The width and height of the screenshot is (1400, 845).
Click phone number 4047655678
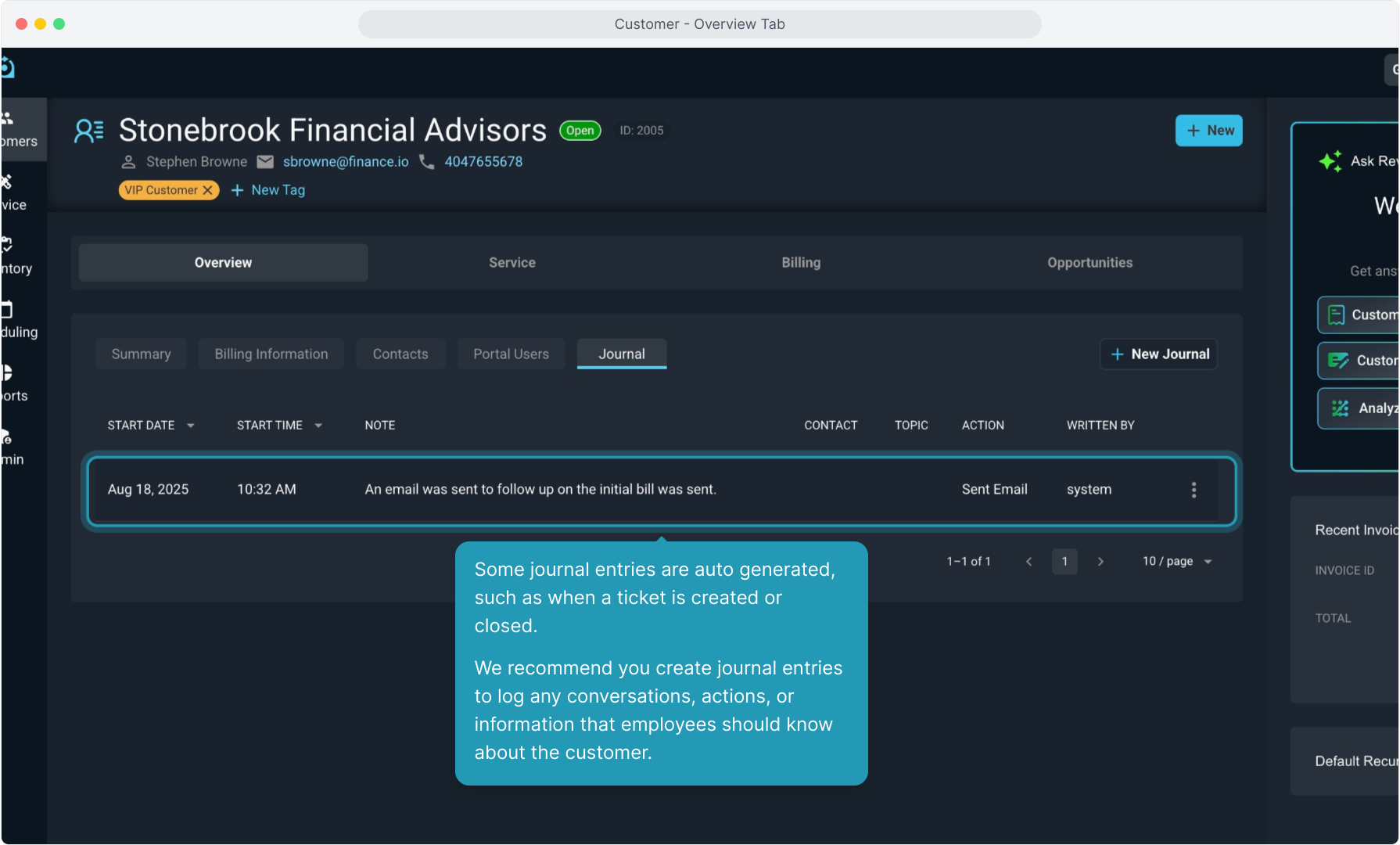click(x=484, y=162)
